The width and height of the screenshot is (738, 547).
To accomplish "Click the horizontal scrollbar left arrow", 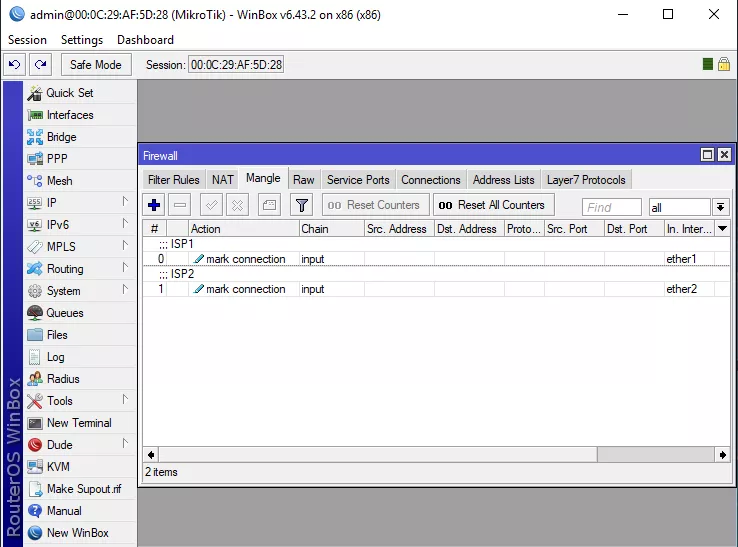I will click(151, 455).
